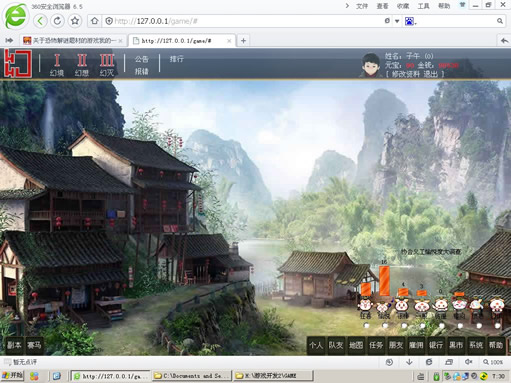Click the skin shirt icon in the title bar
Screen dimensions: 511x383
coord(462,5)
